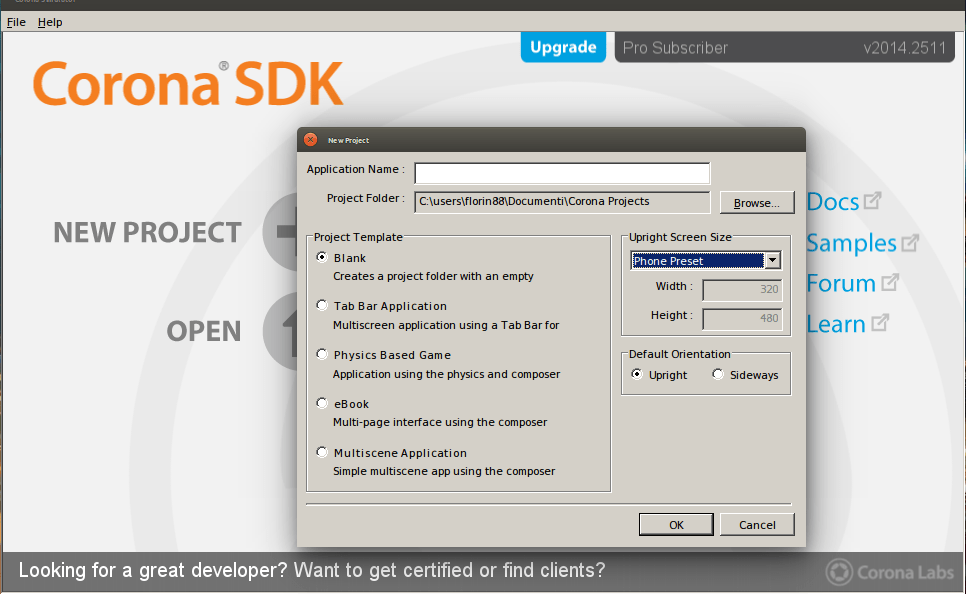This screenshot has height=594, width=966.
Task: Click the external-link icon next to Samples
Action: click(x=910, y=243)
